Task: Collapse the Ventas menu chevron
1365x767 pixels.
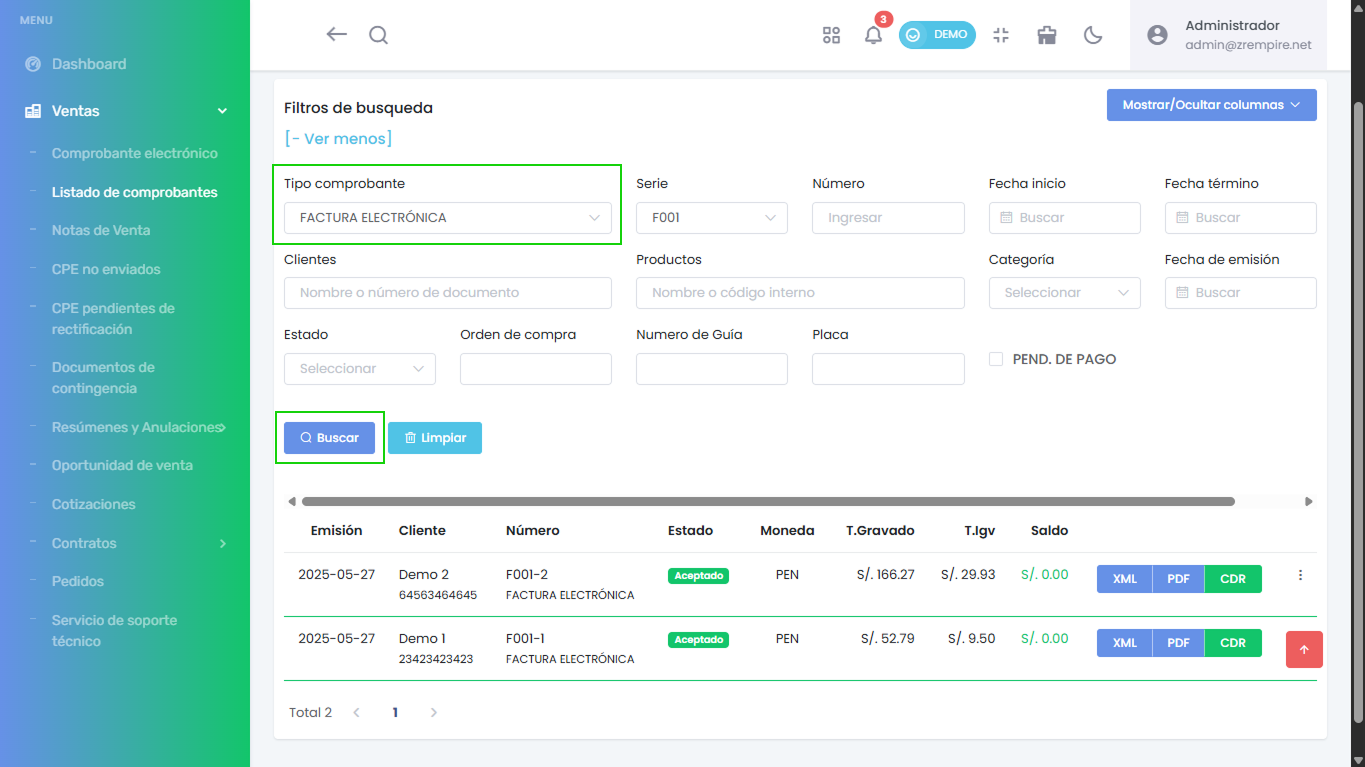Action: click(x=222, y=111)
